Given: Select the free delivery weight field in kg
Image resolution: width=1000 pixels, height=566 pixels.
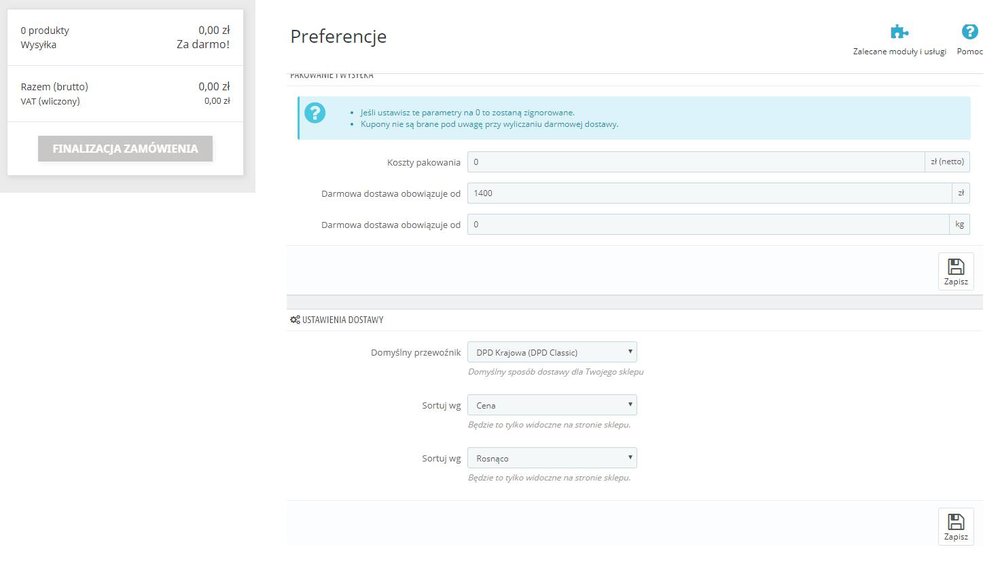Looking at the screenshot, I should pyautogui.click(x=709, y=224).
